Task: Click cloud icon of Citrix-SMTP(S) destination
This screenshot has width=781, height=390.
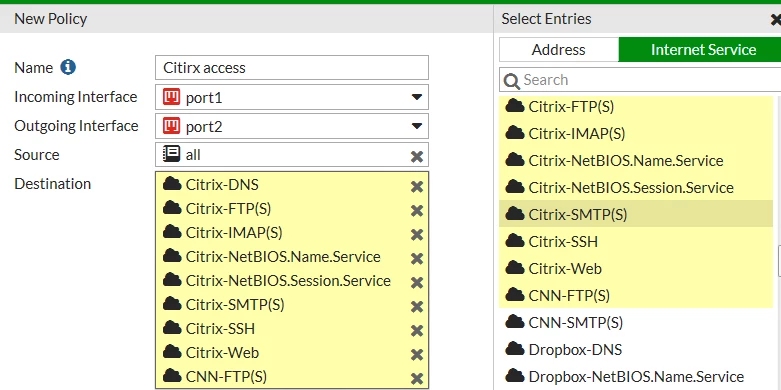Action: tap(172, 304)
